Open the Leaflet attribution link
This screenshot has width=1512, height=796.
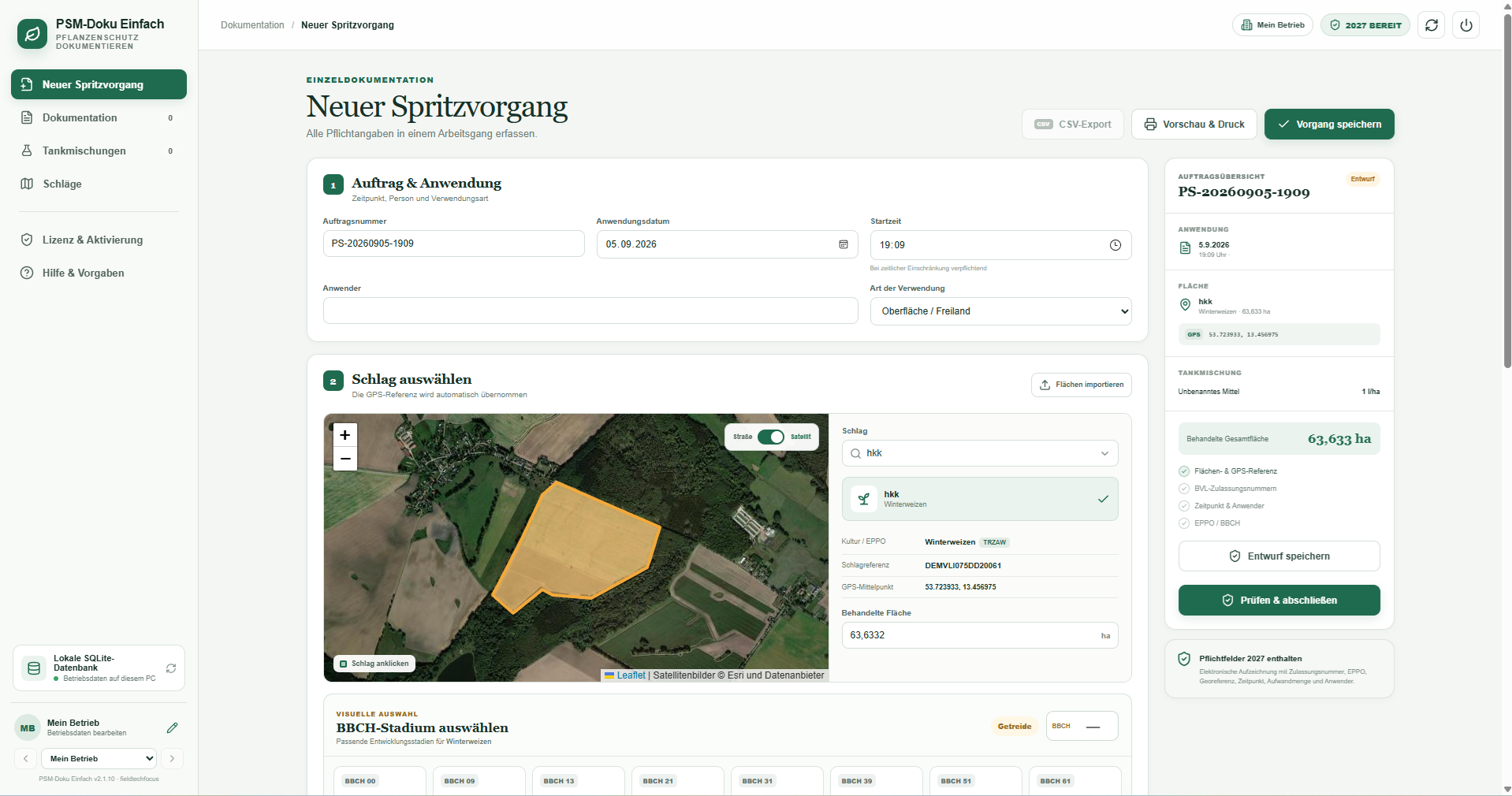pyautogui.click(x=631, y=675)
